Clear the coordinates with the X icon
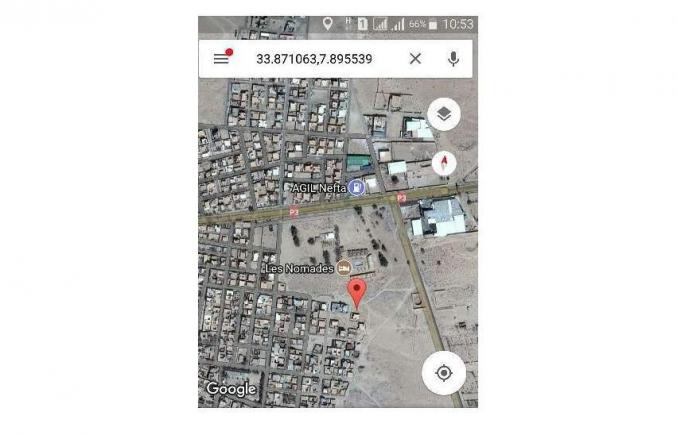 tap(415, 59)
